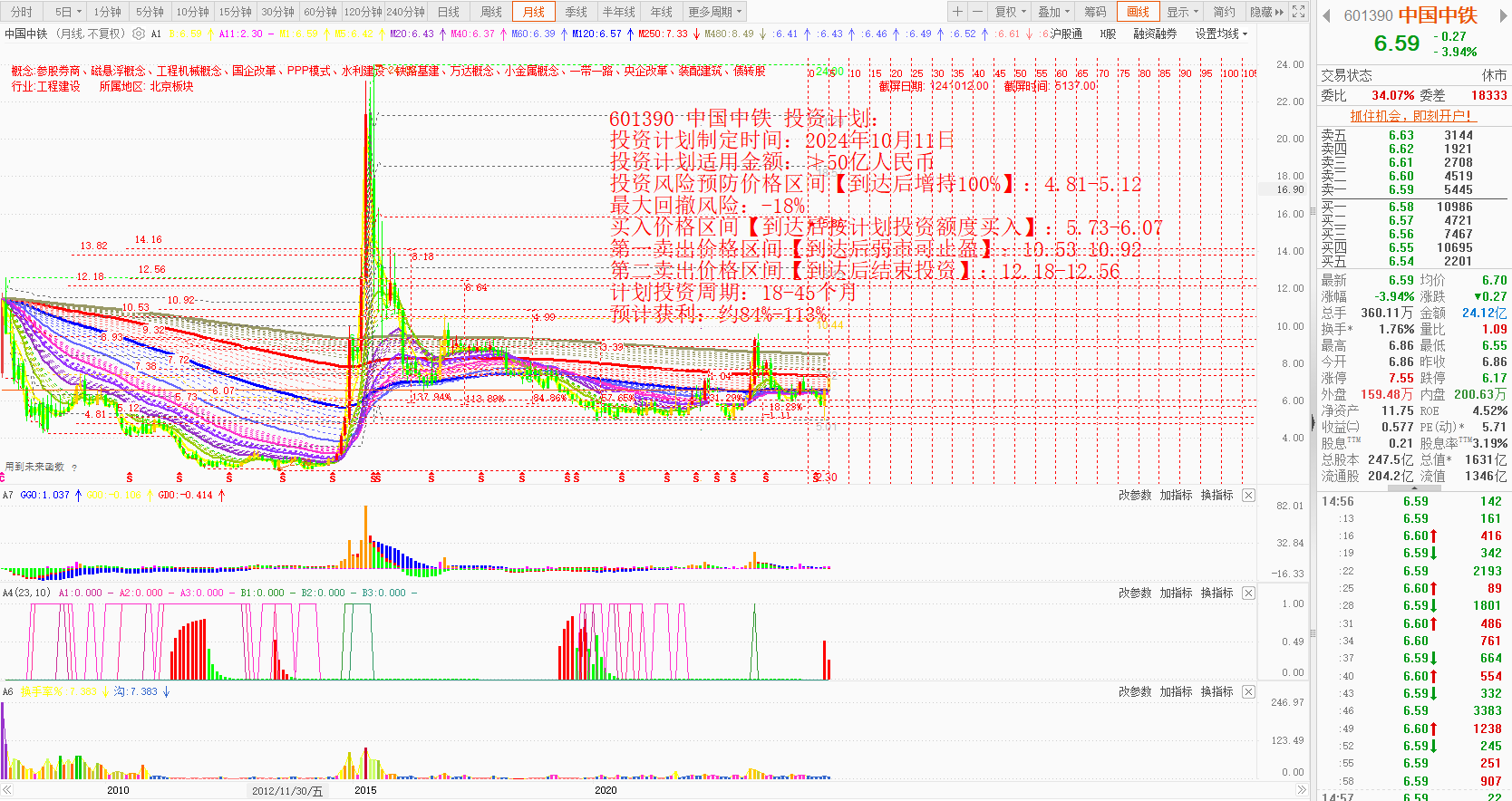Viewport: 1512px width, 801px height.
Task: Switch to the 分时 tab
Action: point(21,12)
